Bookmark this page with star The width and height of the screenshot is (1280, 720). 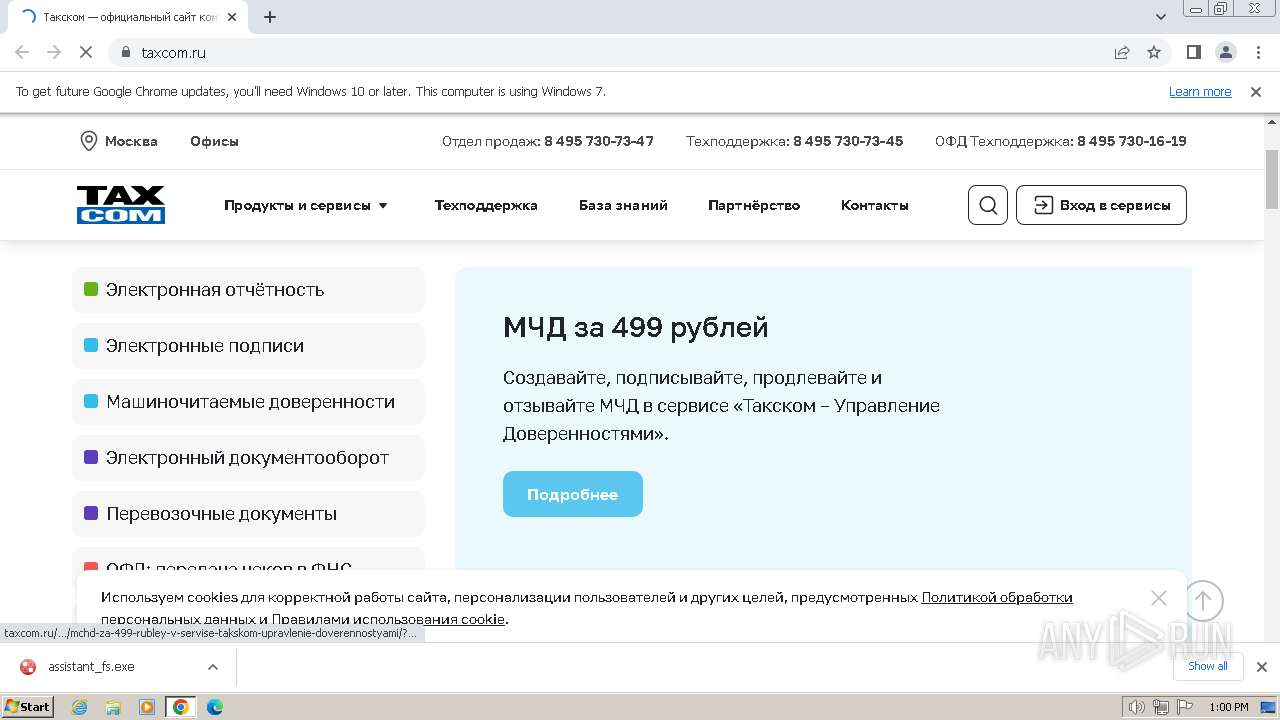(1154, 52)
